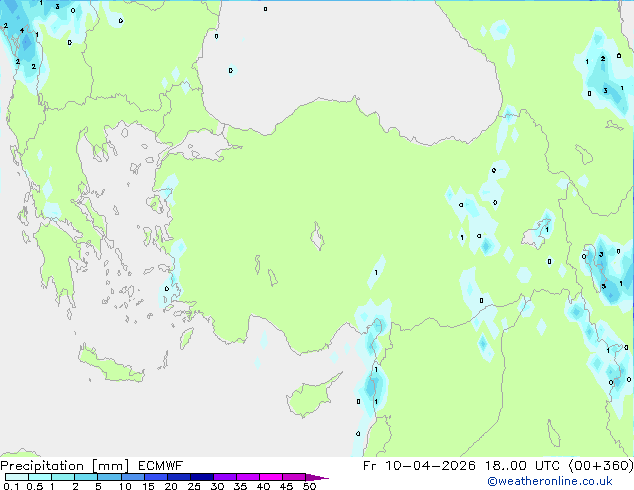Select the 40–45 mm magenta legend swatch
Image resolution: width=634 pixels, height=490 pixels.
tap(271, 477)
